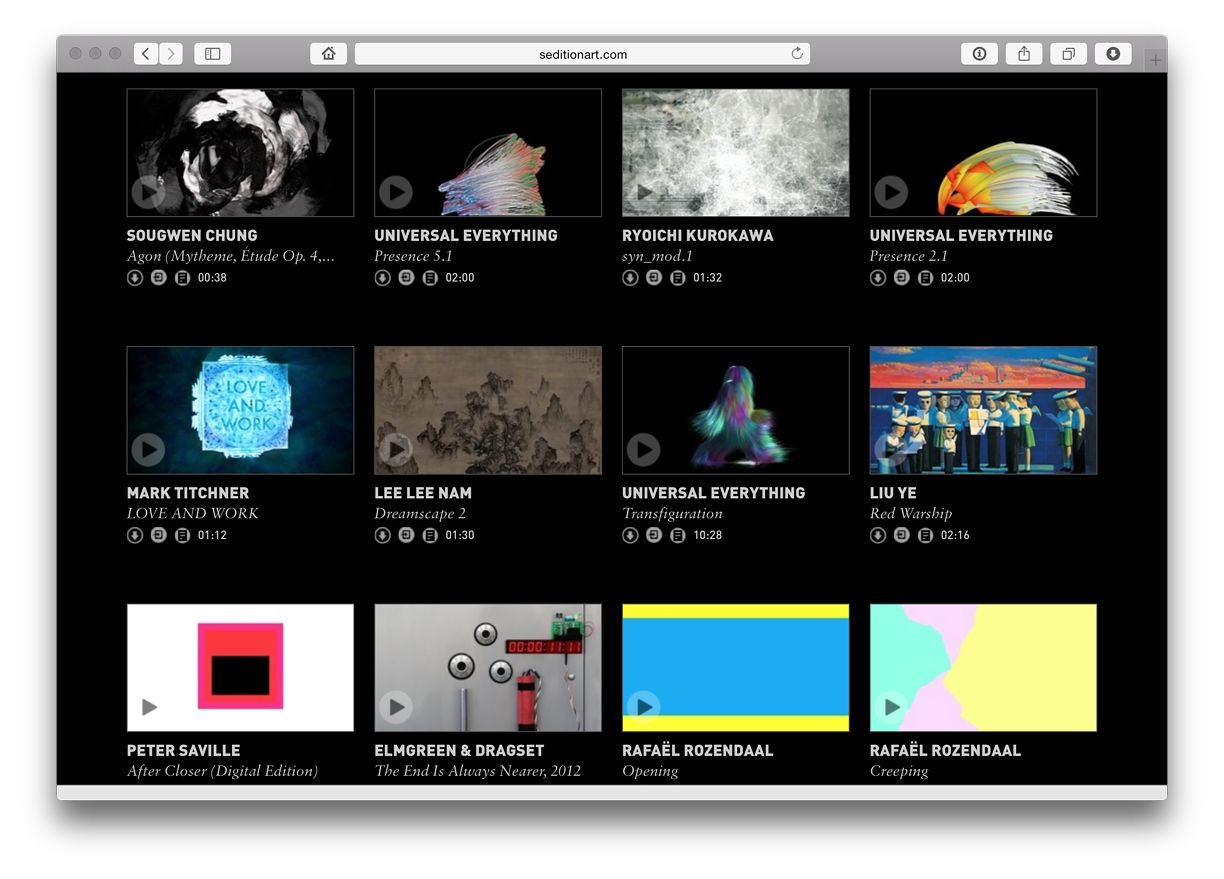Image resolution: width=1224 pixels, height=879 pixels.
Task: Click the boxed-arrow icon under Transfiguration
Action: click(654, 535)
